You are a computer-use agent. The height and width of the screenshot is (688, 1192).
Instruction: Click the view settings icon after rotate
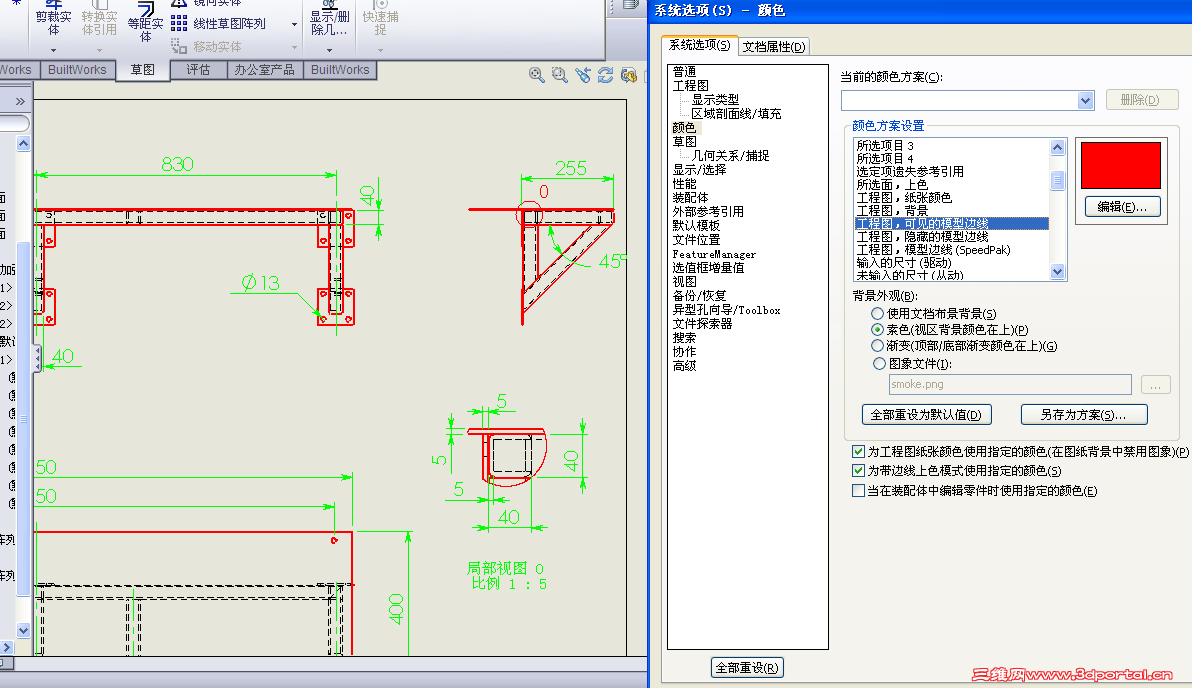pyautogui.click(x=628, y=75)
